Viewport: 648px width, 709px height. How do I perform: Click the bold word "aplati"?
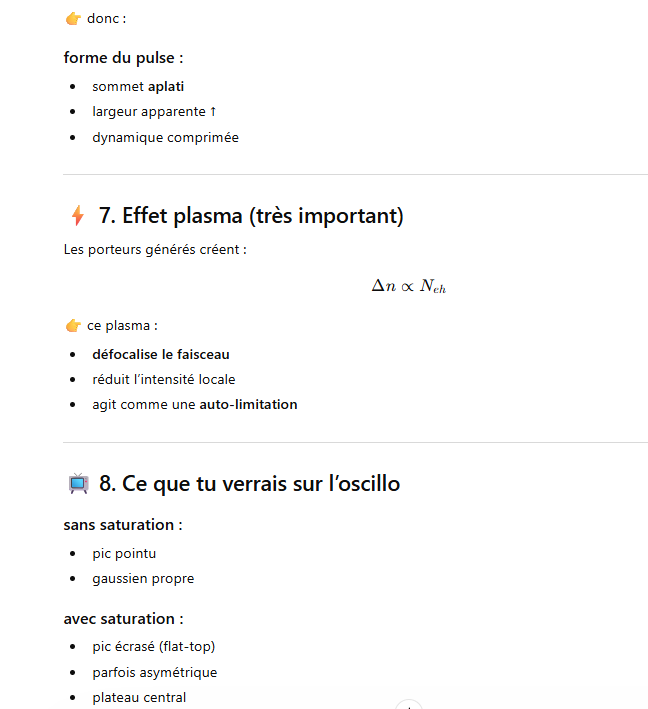click(x=166, y=87)
